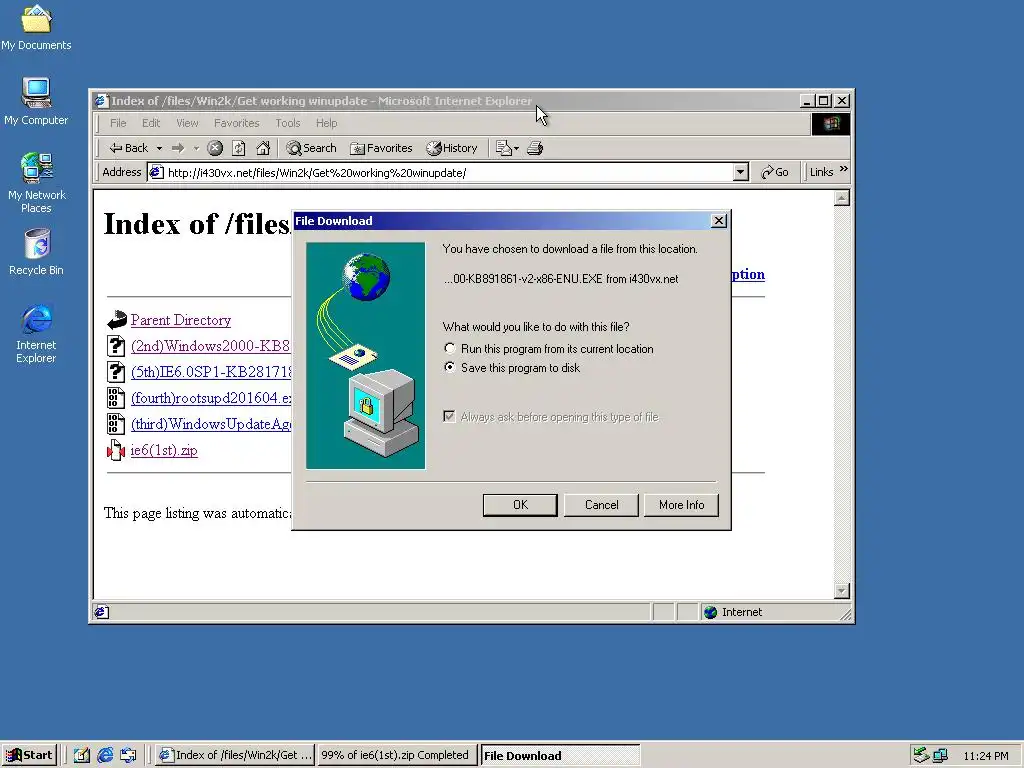Image resolution: width=1024 pixels, height=768 pixels.
Task: Open (2nd)Windows2000-KB8 file link
Action: (x=210, y=346)
